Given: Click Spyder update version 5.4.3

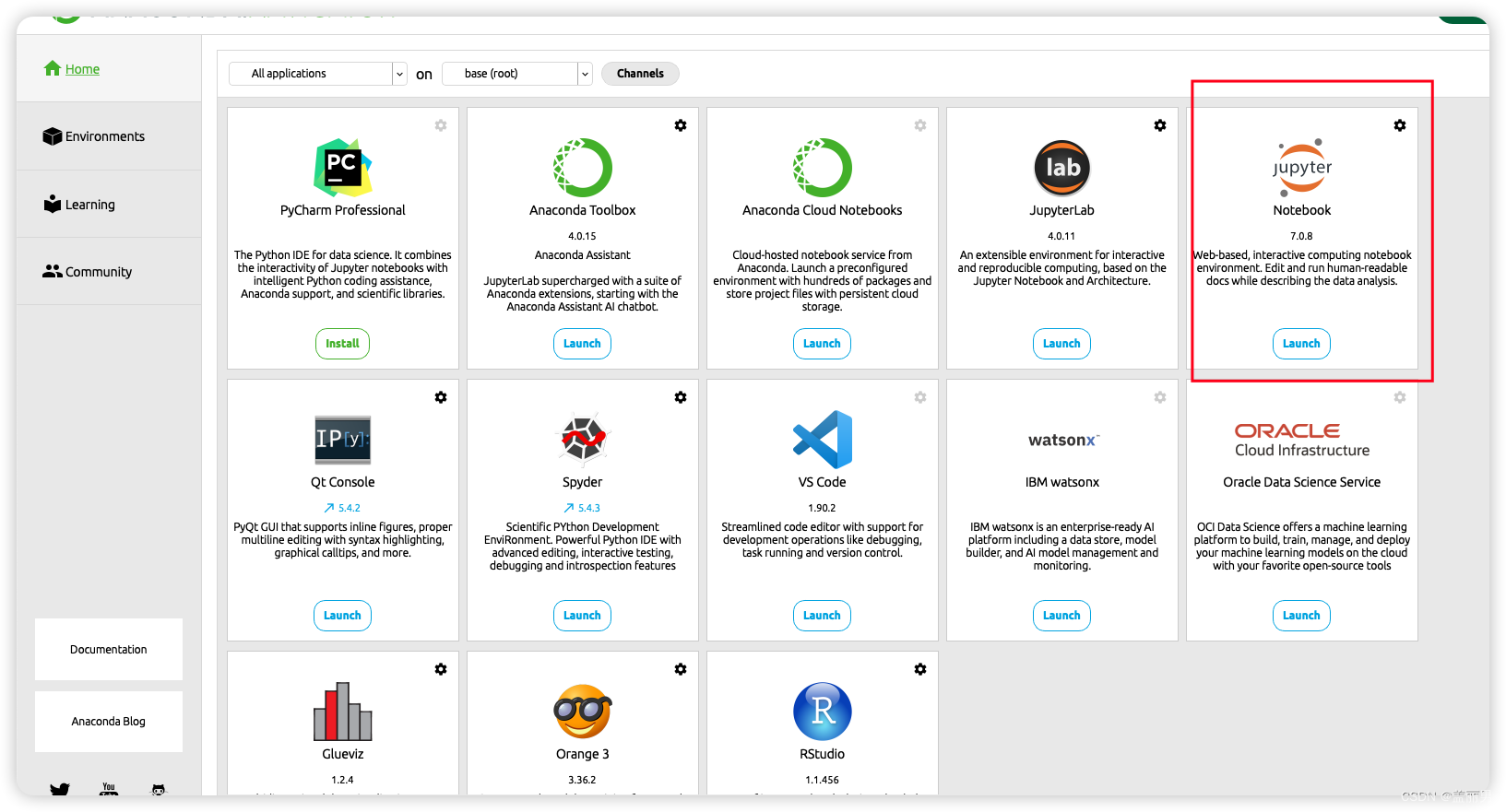Looking at the screenshot, I should [583, 508].
